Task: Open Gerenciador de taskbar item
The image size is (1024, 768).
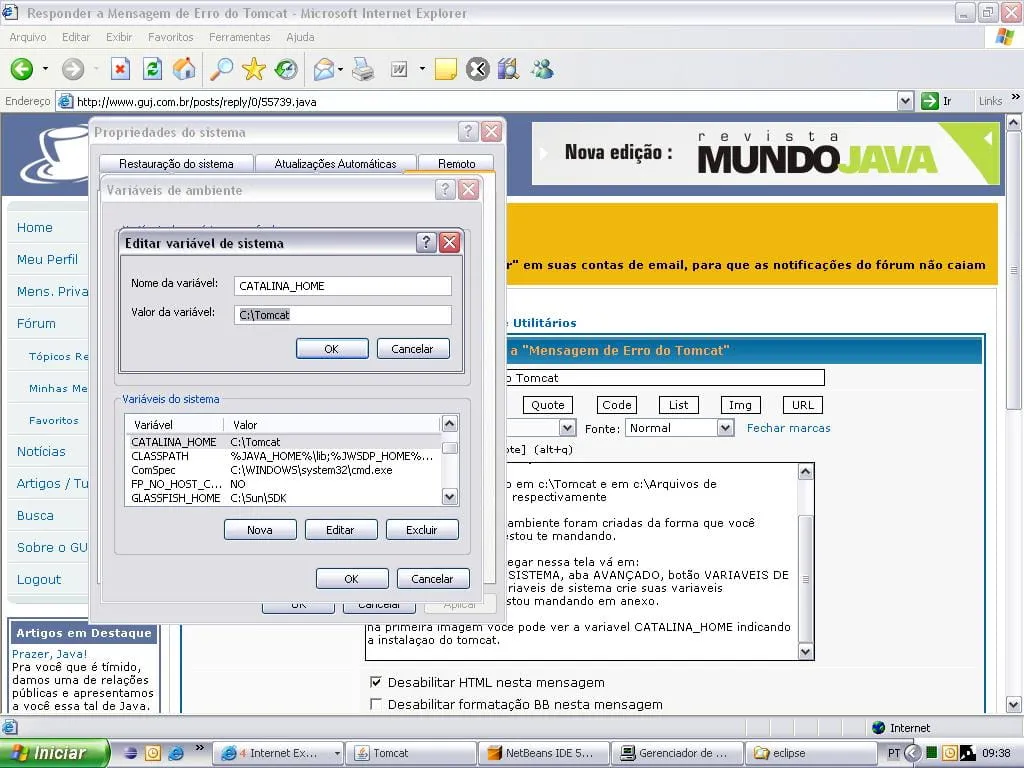Action: pos(677,753)
